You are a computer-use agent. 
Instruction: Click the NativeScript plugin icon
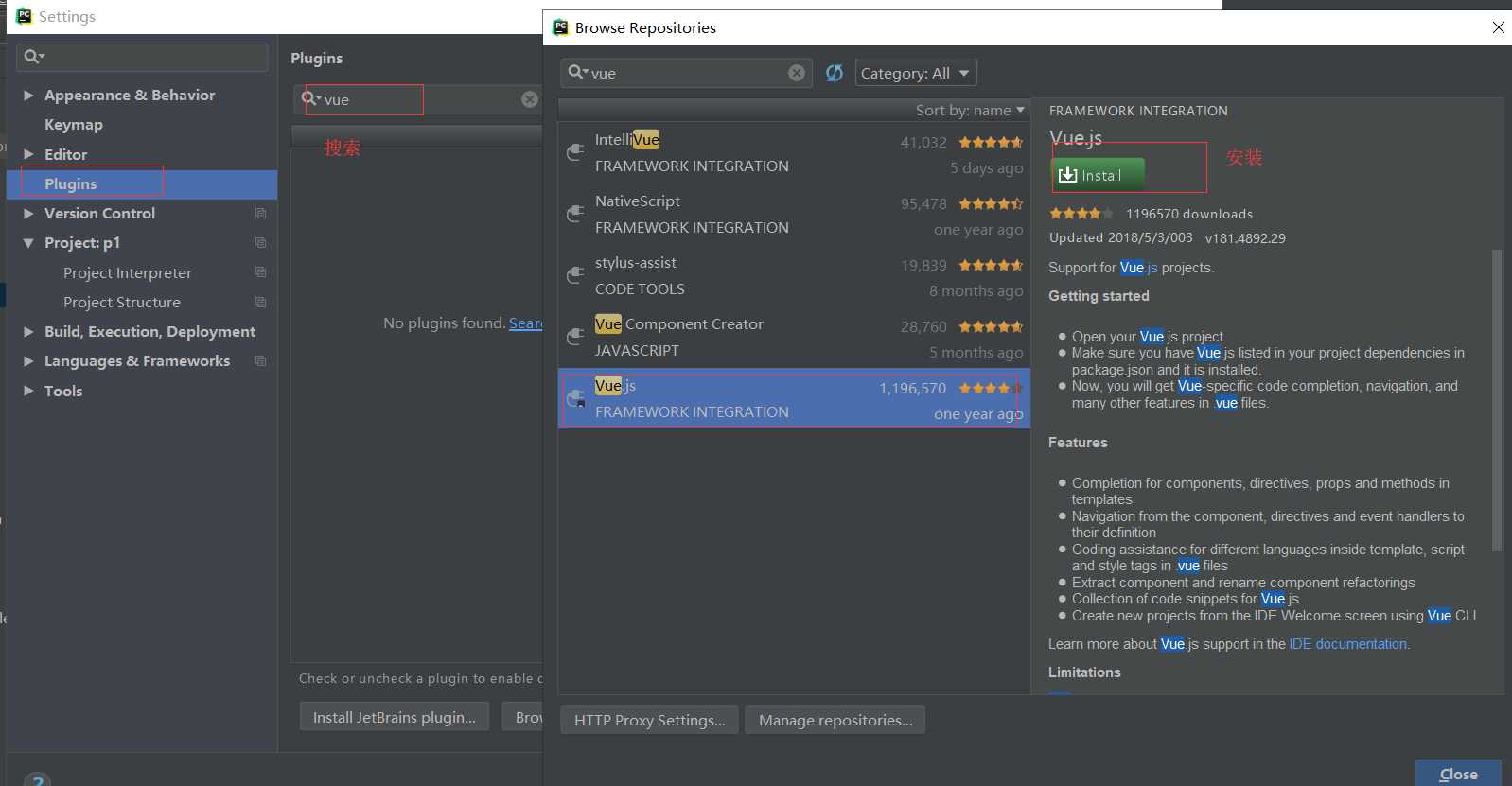coord(574,214)
